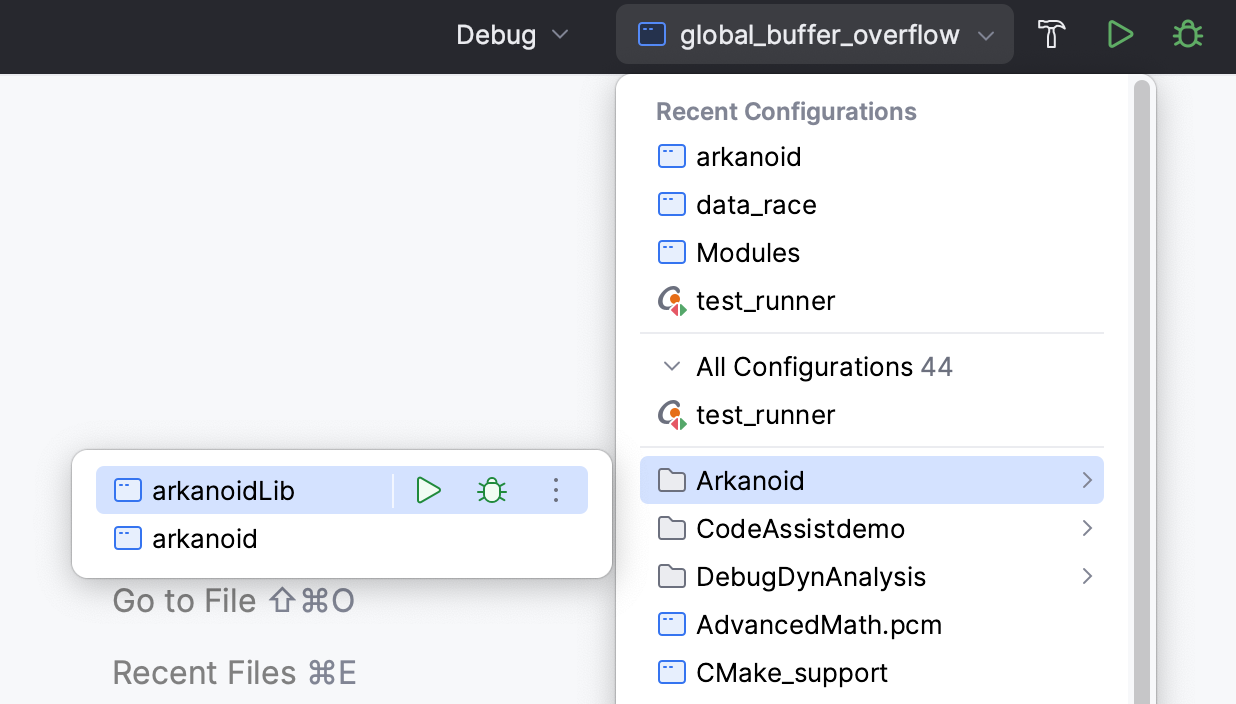Collapse the All Configurations section

coord(672,366)
